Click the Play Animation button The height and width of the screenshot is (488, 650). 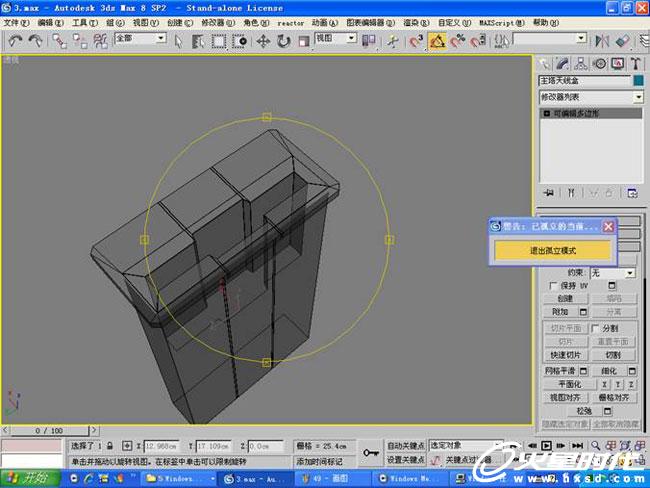tap(546, 446)
